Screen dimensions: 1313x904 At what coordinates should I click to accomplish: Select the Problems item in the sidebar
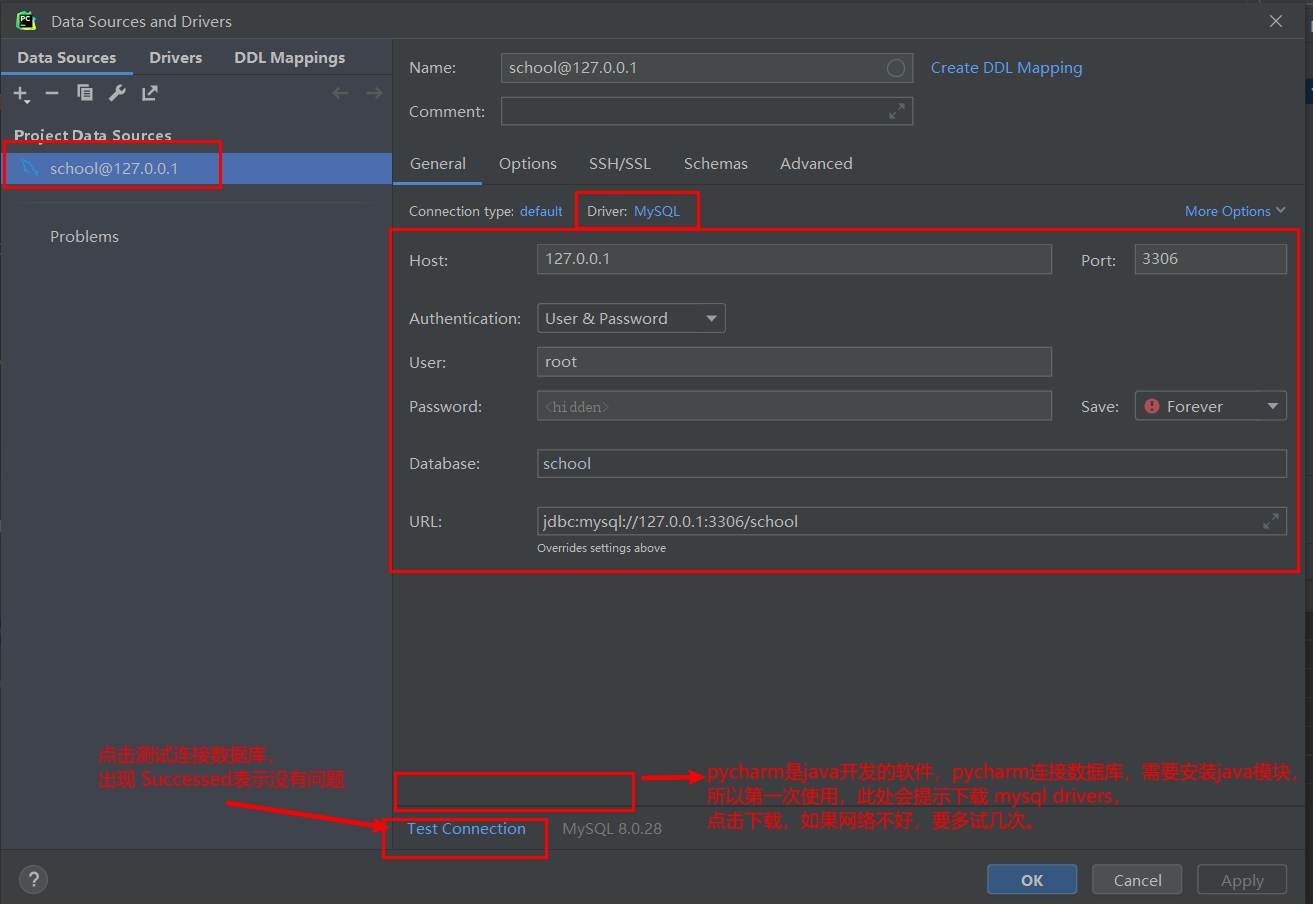click(84, 237)
